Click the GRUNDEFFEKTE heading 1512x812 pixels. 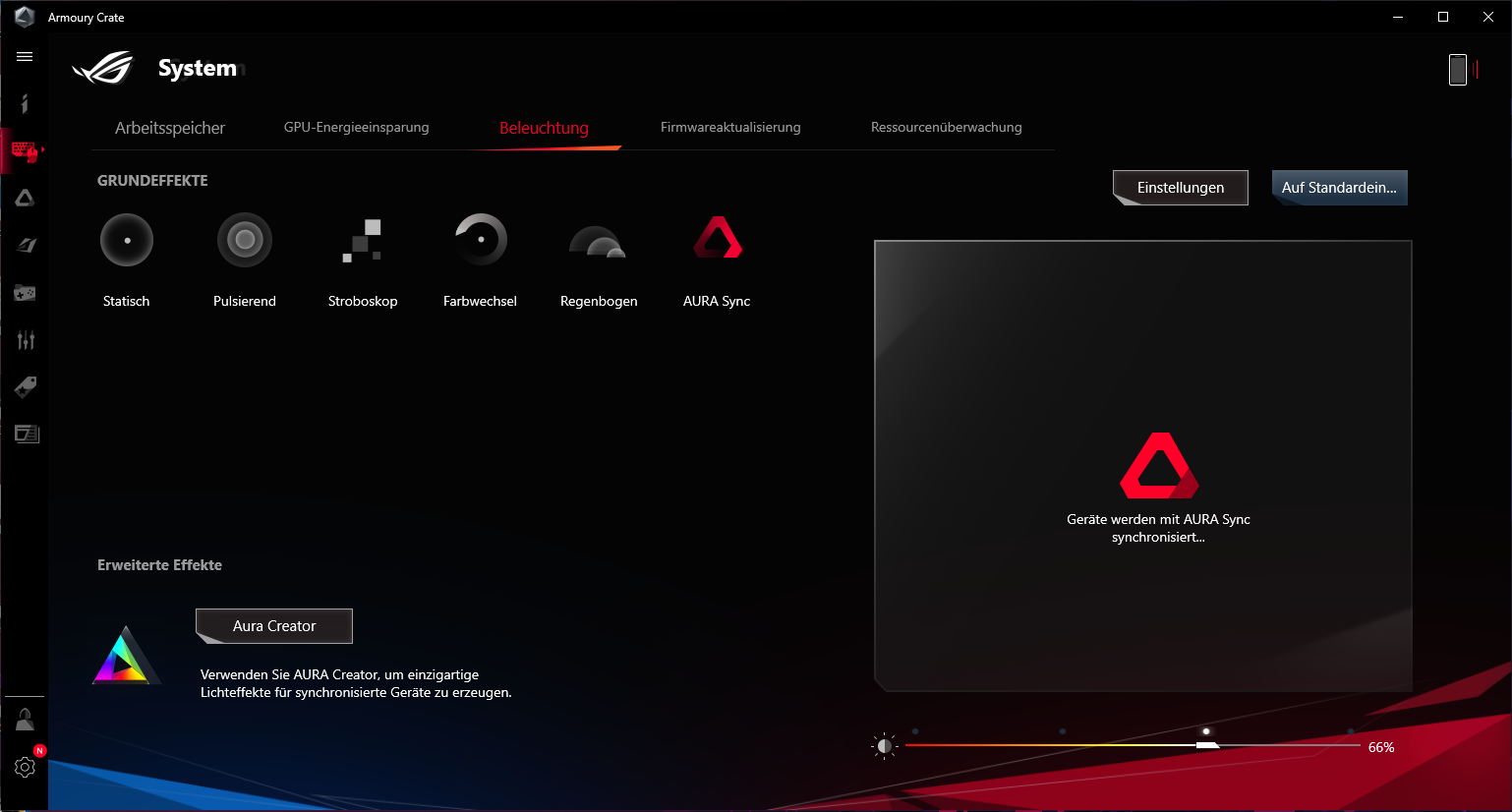tap(152, 181)
